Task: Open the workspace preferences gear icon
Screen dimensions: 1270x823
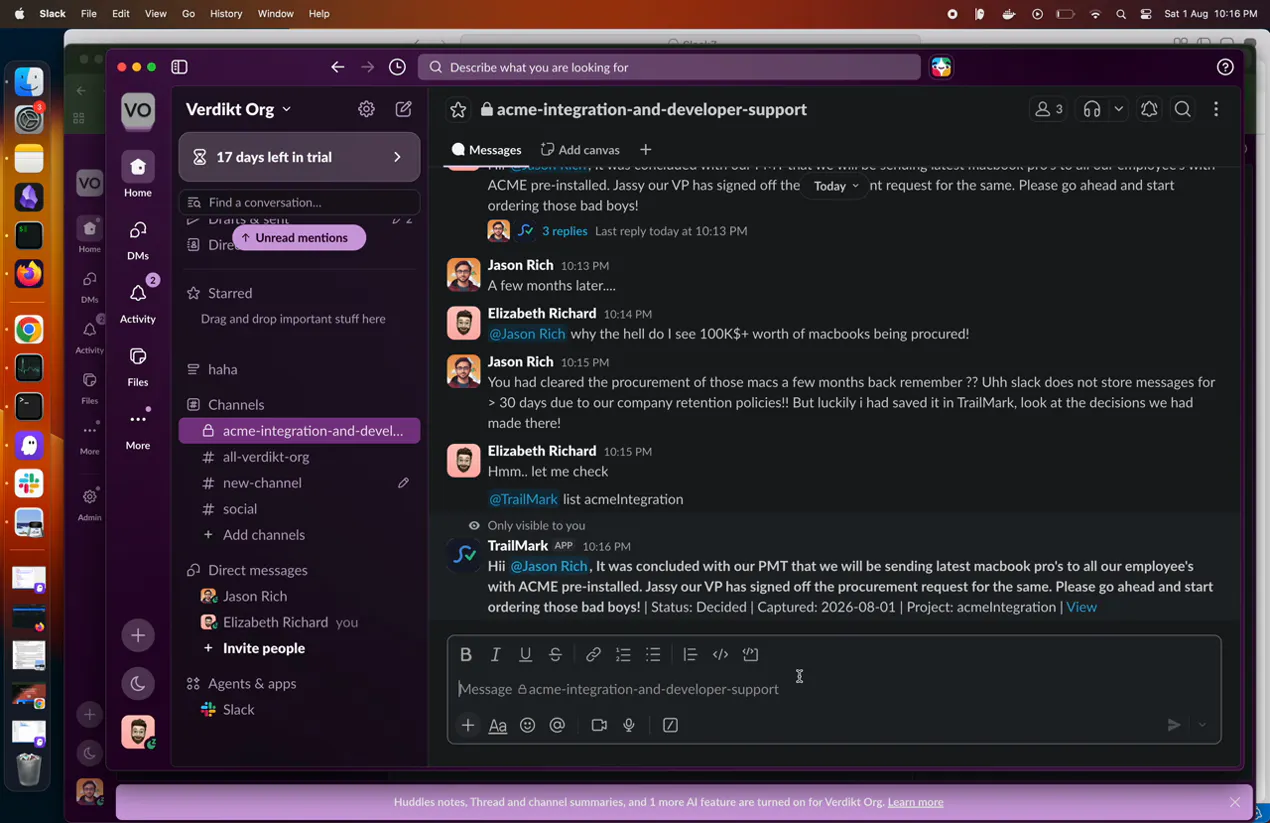Action: 366,109
